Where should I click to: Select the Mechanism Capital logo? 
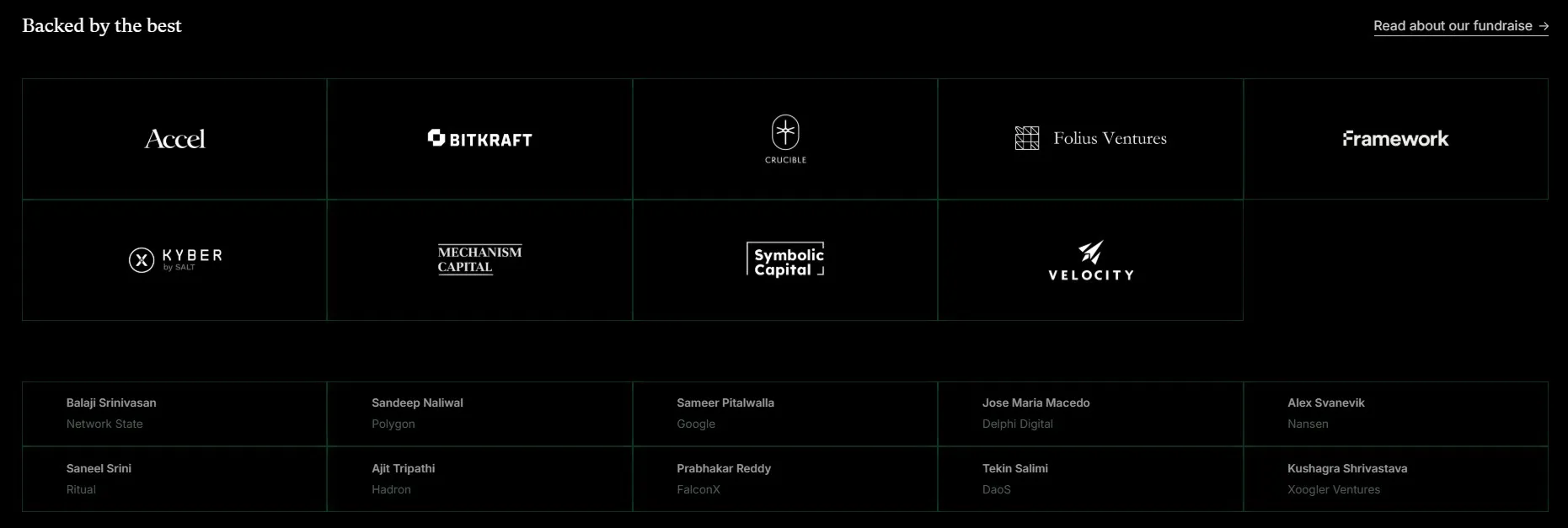click(x=479, y=259)
